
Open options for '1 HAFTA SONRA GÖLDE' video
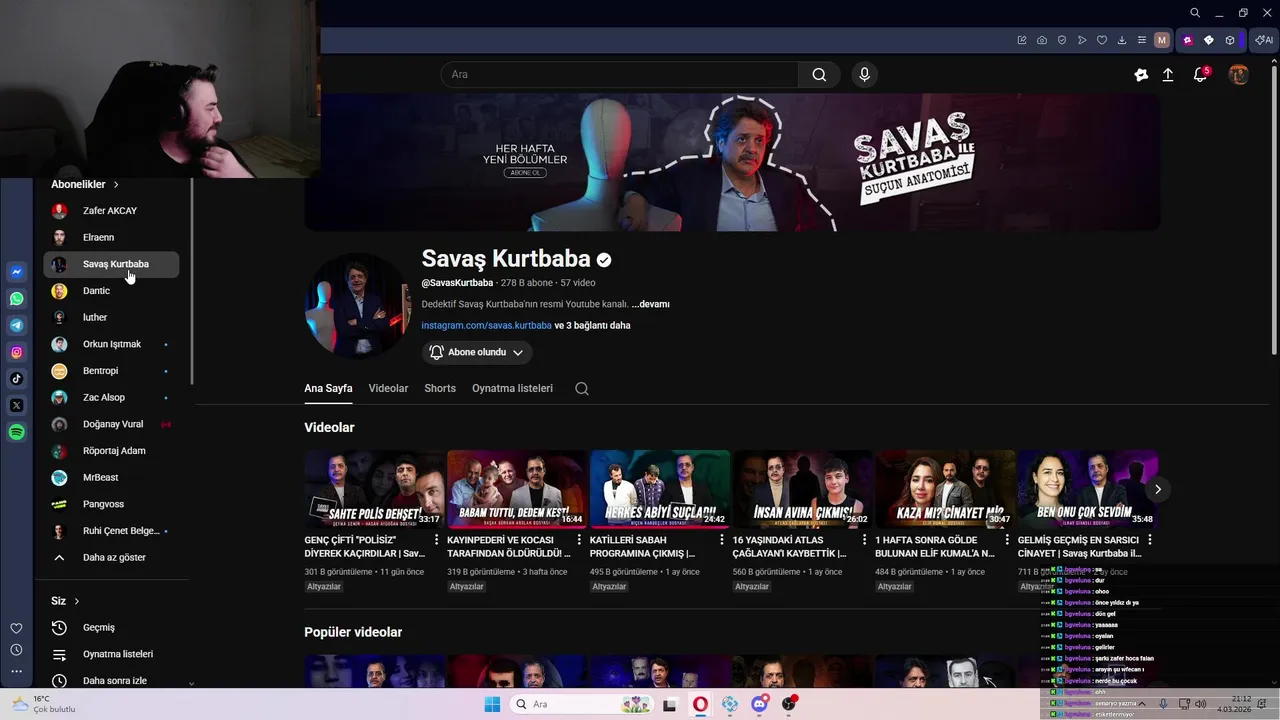coord(1007,540)
